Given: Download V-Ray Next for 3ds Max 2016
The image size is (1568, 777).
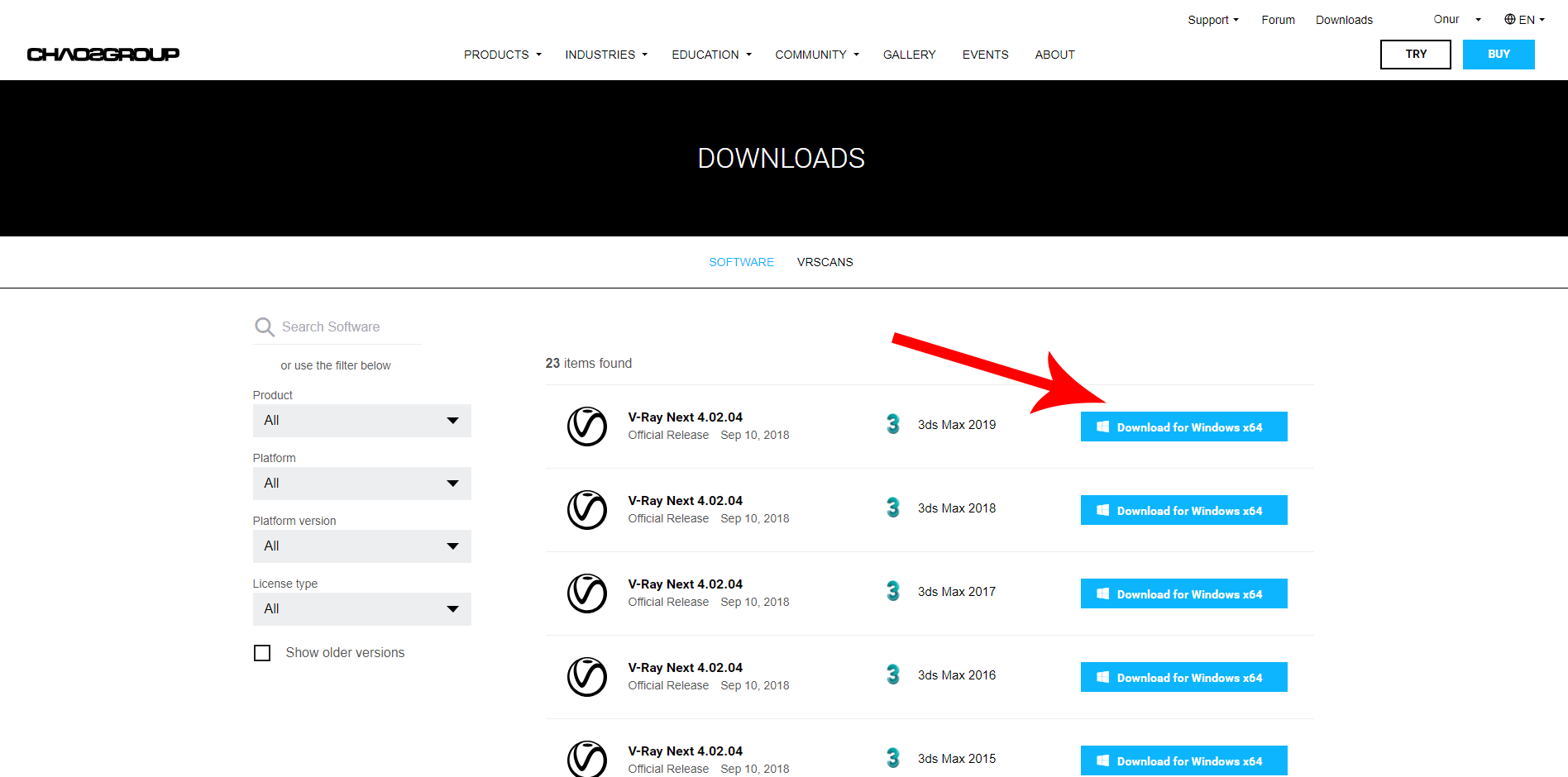Looking at the screenshot, I should pyautogui.click(x=1184, y=677).
